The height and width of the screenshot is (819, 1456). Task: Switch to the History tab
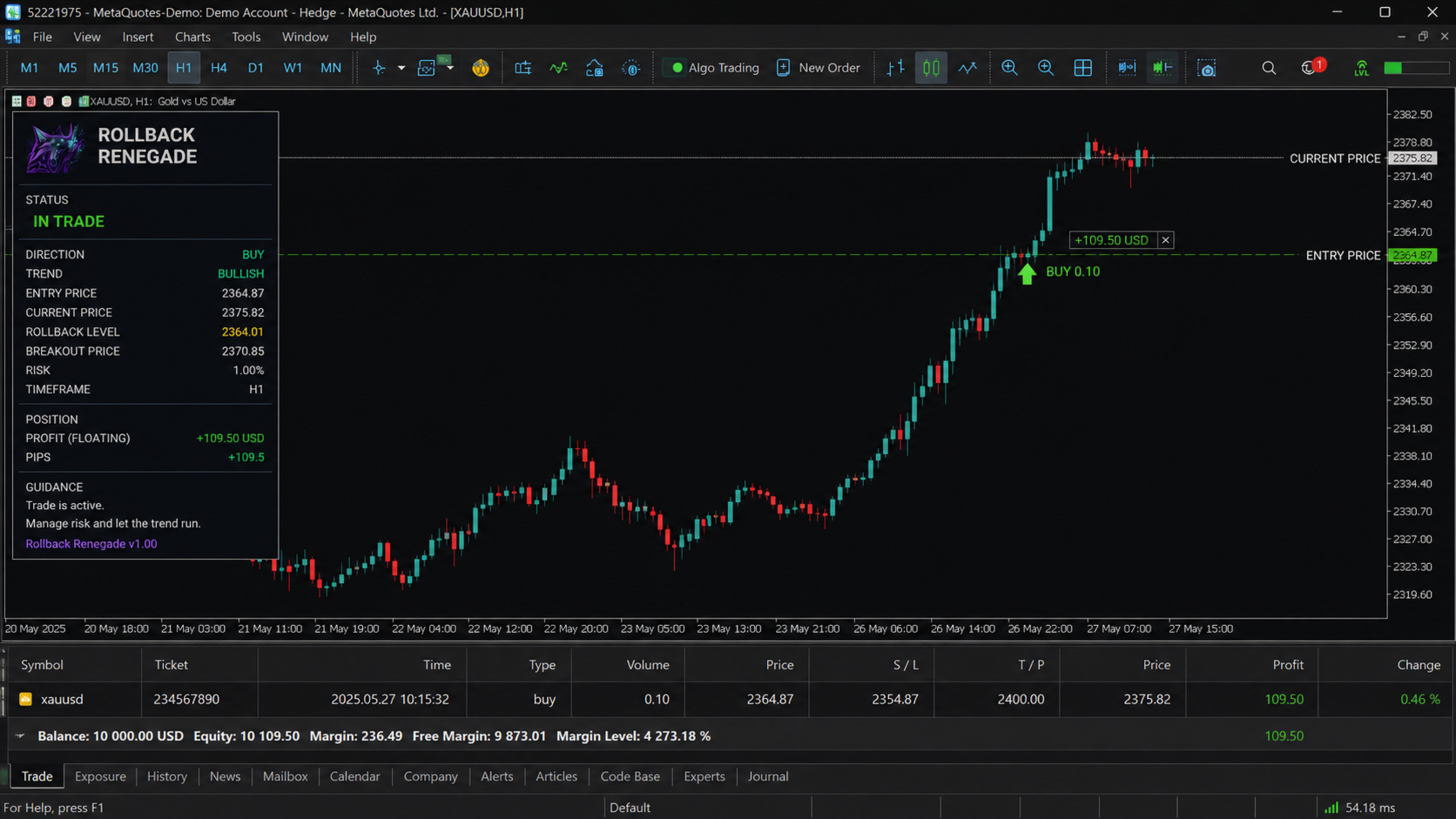tap(167, 776)
